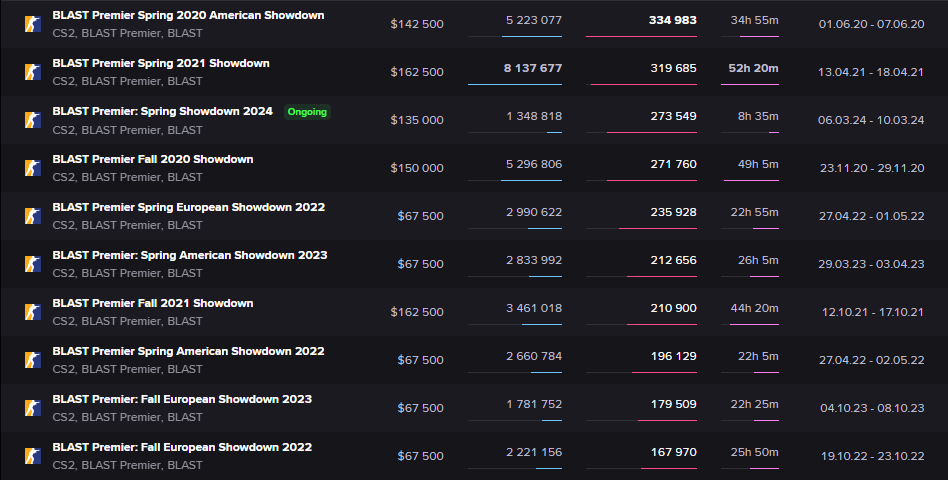Click date range 04.10.23 - 08.10.23

coord(872,407)
